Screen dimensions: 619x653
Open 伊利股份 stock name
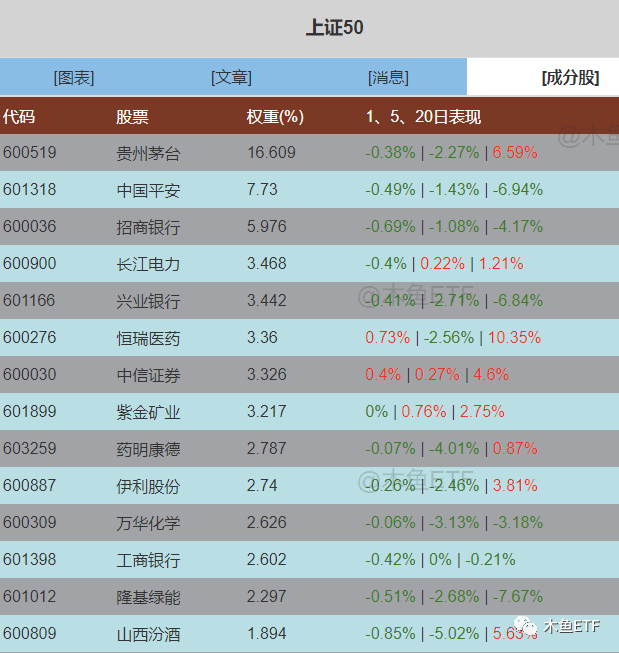(148, 486)
